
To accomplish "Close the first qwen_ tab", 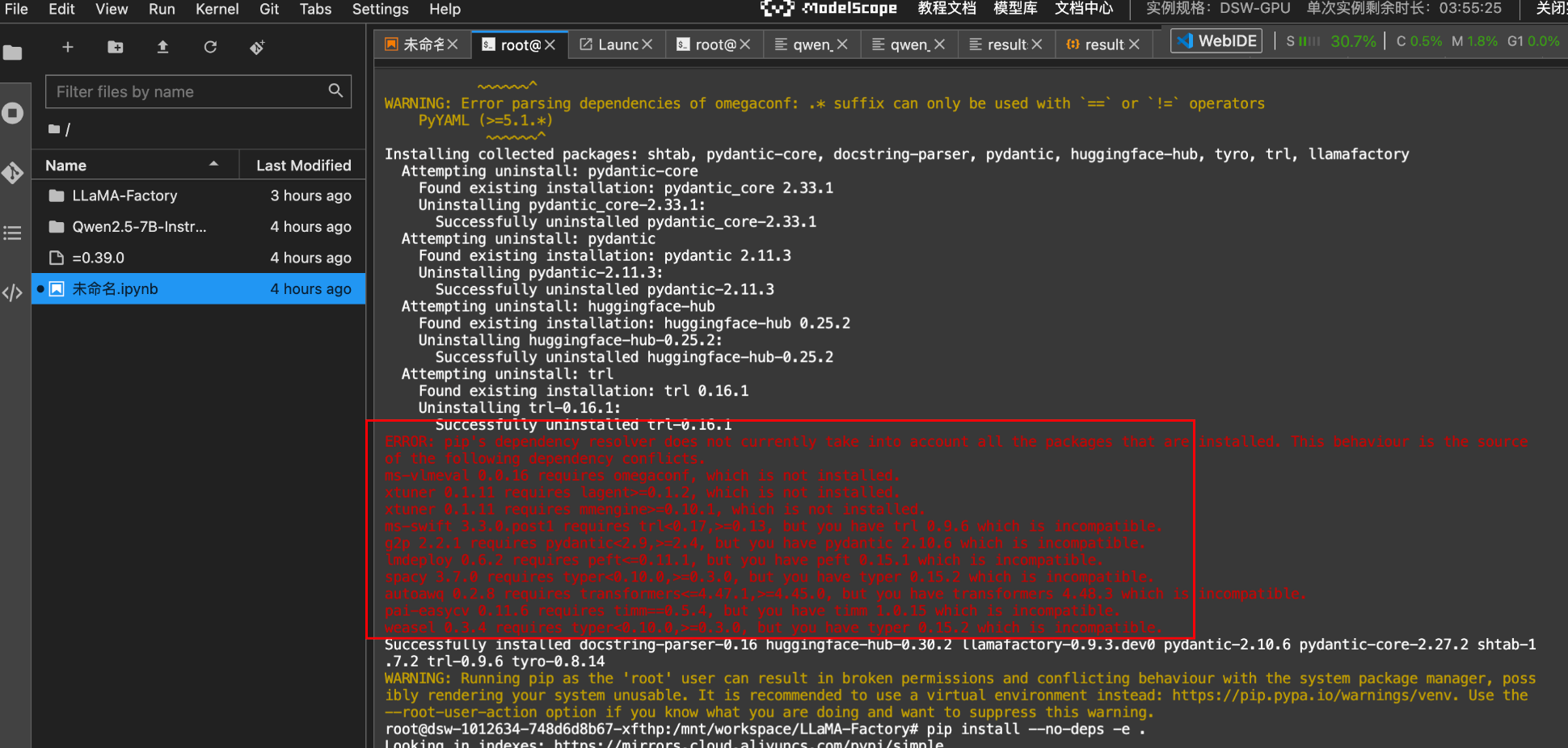I will pyautogui.click(x=842, y=44).
